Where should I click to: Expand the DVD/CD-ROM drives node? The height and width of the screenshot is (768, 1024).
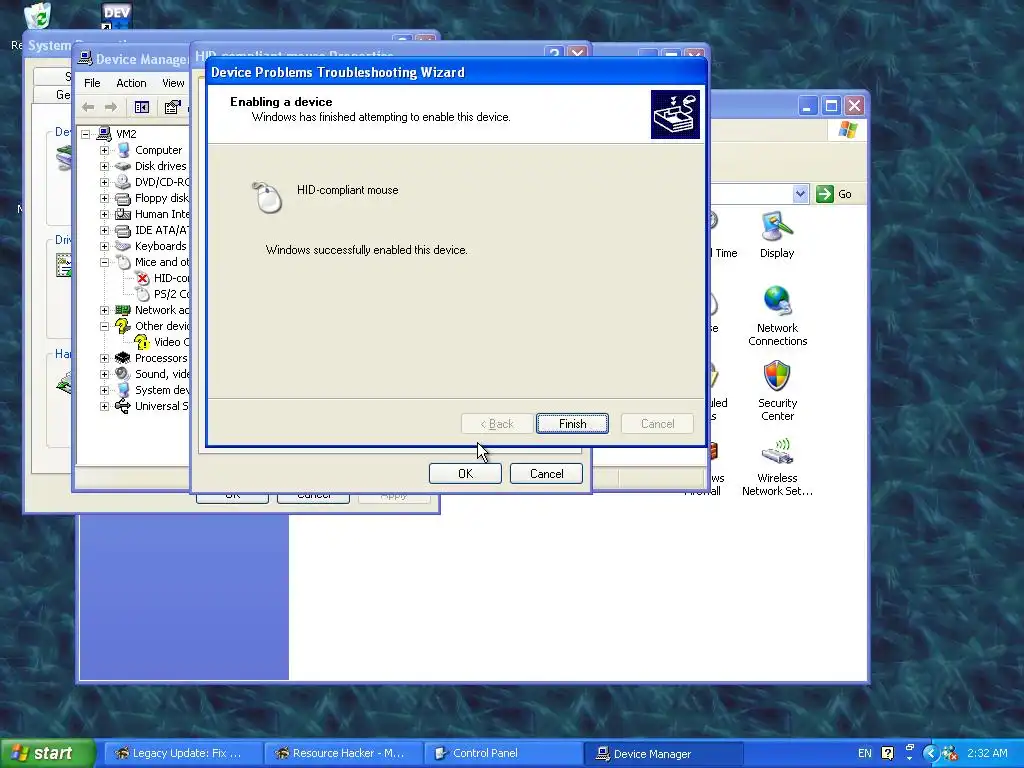tap(104, 182)
